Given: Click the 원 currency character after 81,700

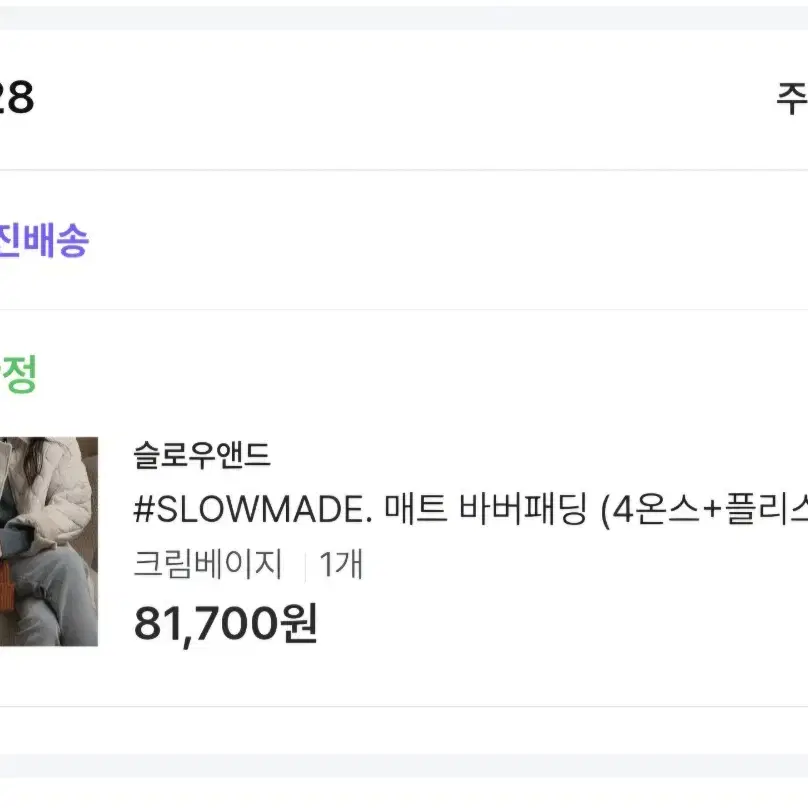Looking at the screenshot, I should (298, 623).
